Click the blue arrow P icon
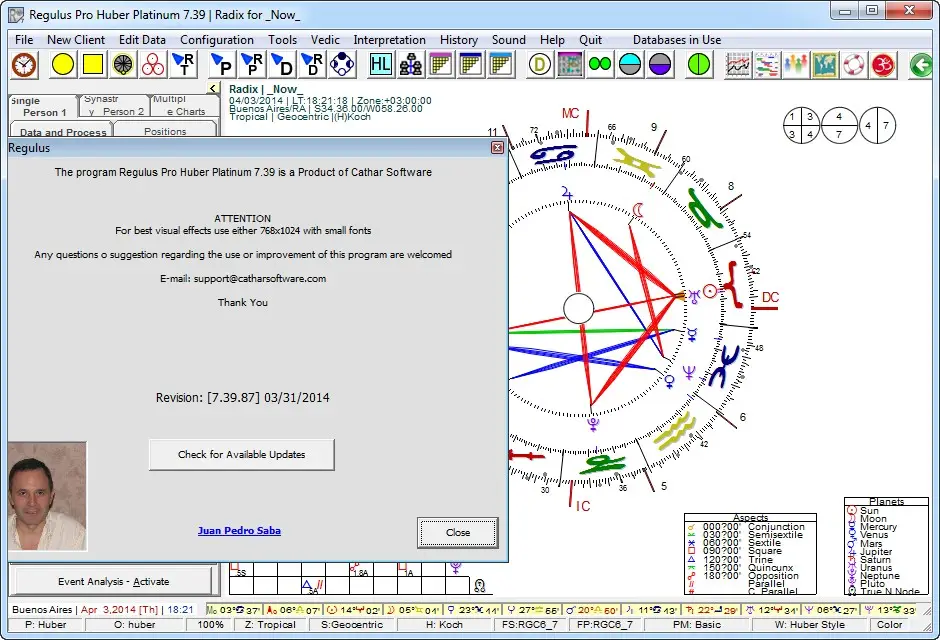The height and width of the screenshot is (640, 940). (x=222, y=65)
